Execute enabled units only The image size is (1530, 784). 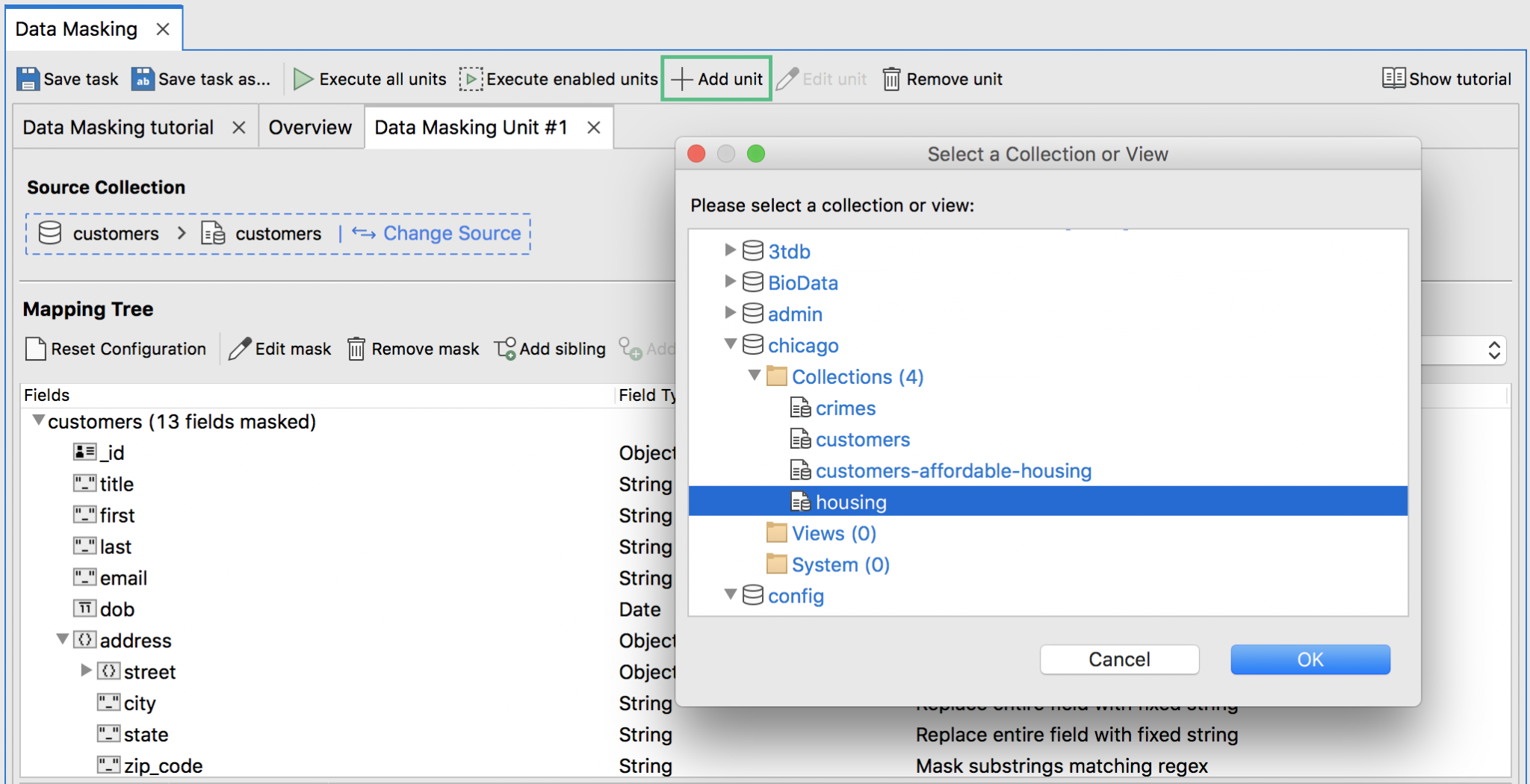coord(559,78)
